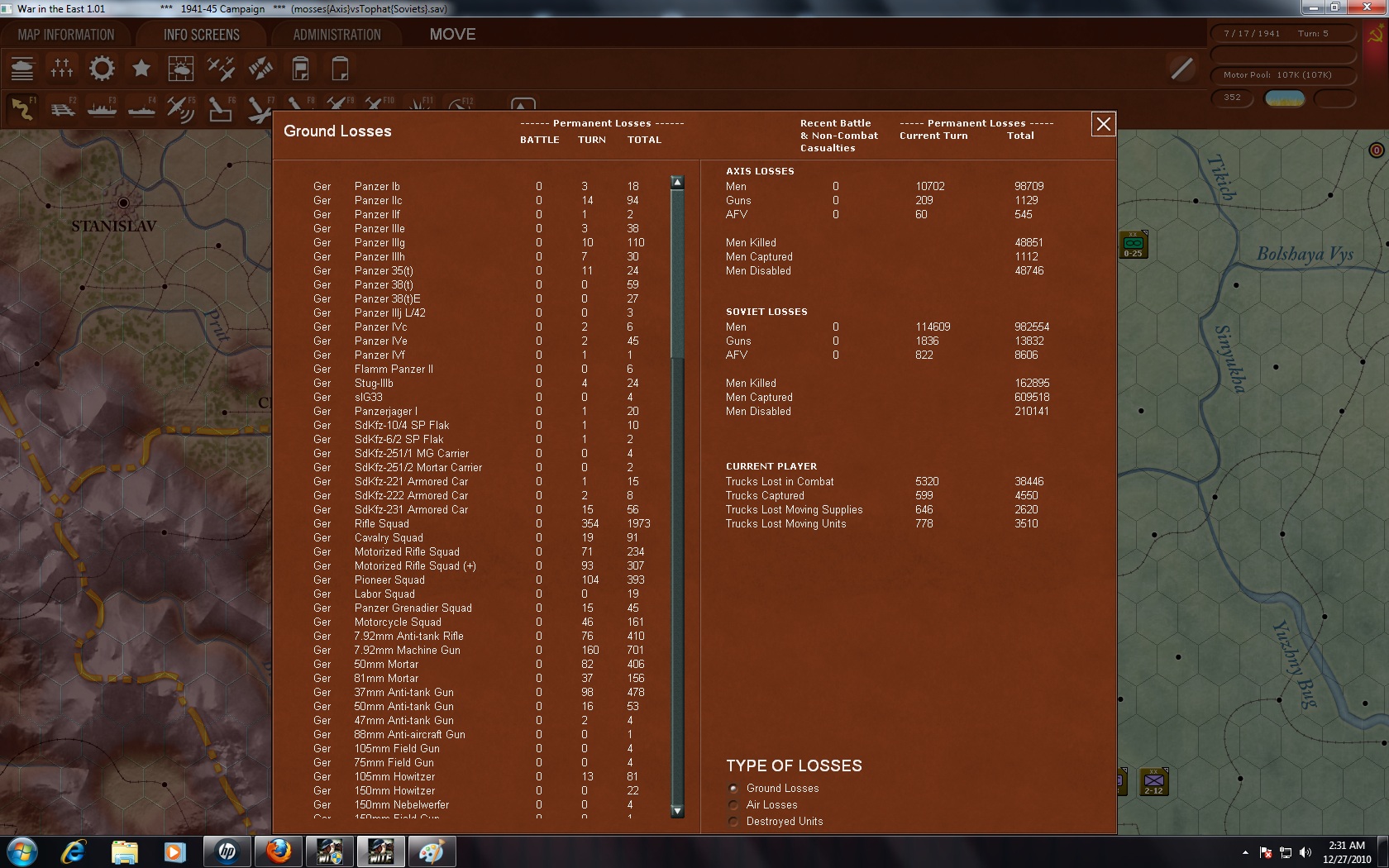Open the Map Information tab

66,35
